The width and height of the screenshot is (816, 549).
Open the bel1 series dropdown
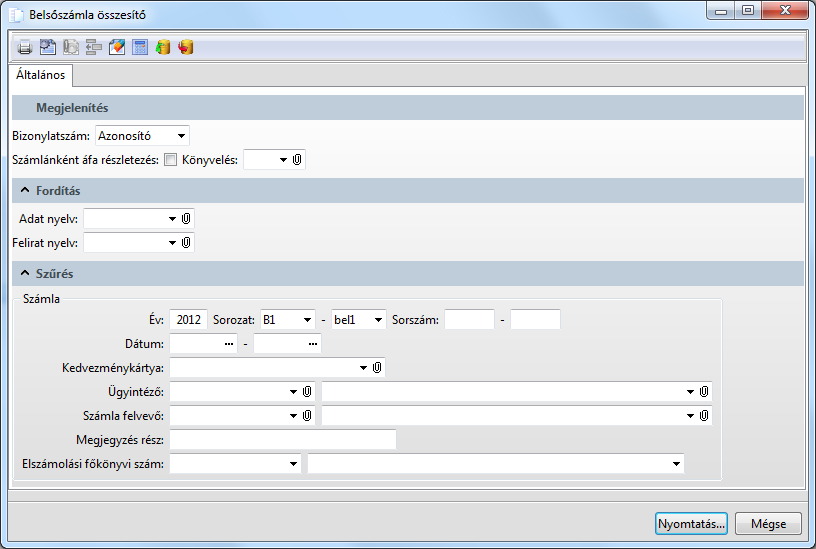pyautogui.click(x=378, y=320)
